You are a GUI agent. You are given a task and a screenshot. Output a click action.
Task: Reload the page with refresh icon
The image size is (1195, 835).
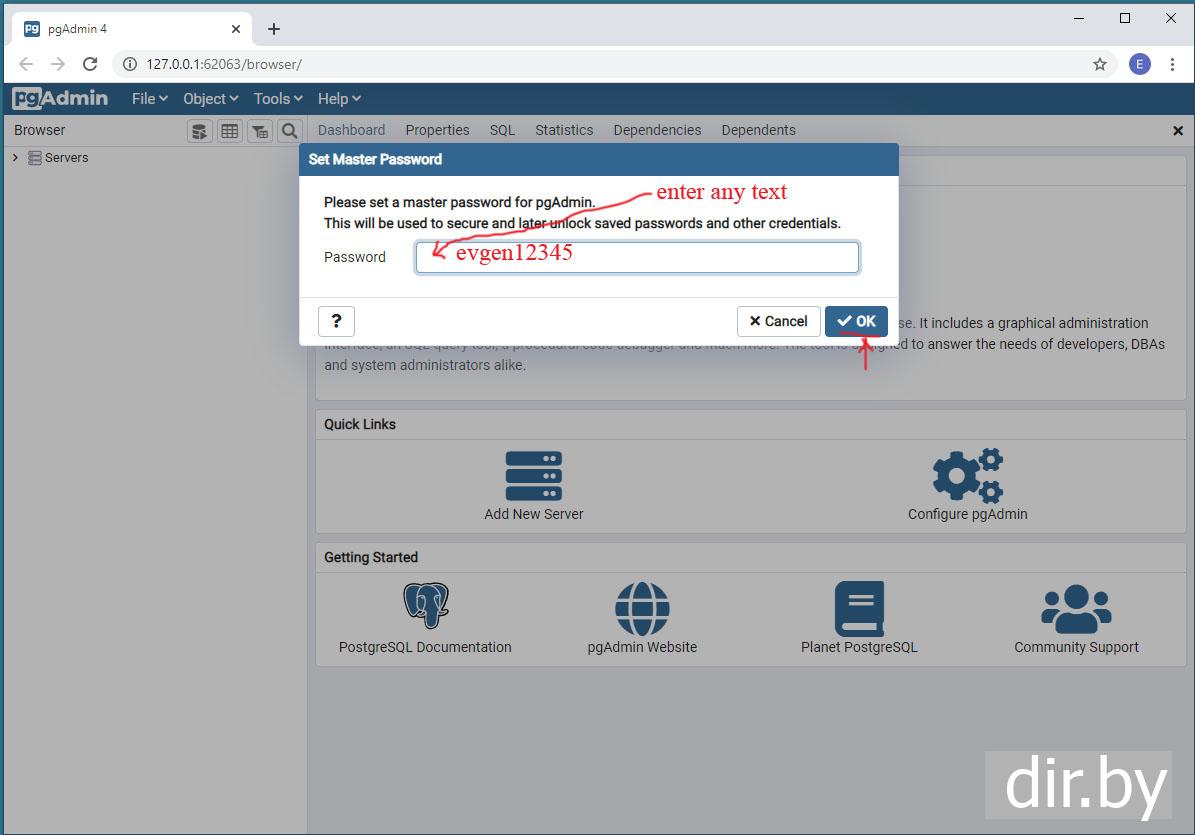pos(90,64)
